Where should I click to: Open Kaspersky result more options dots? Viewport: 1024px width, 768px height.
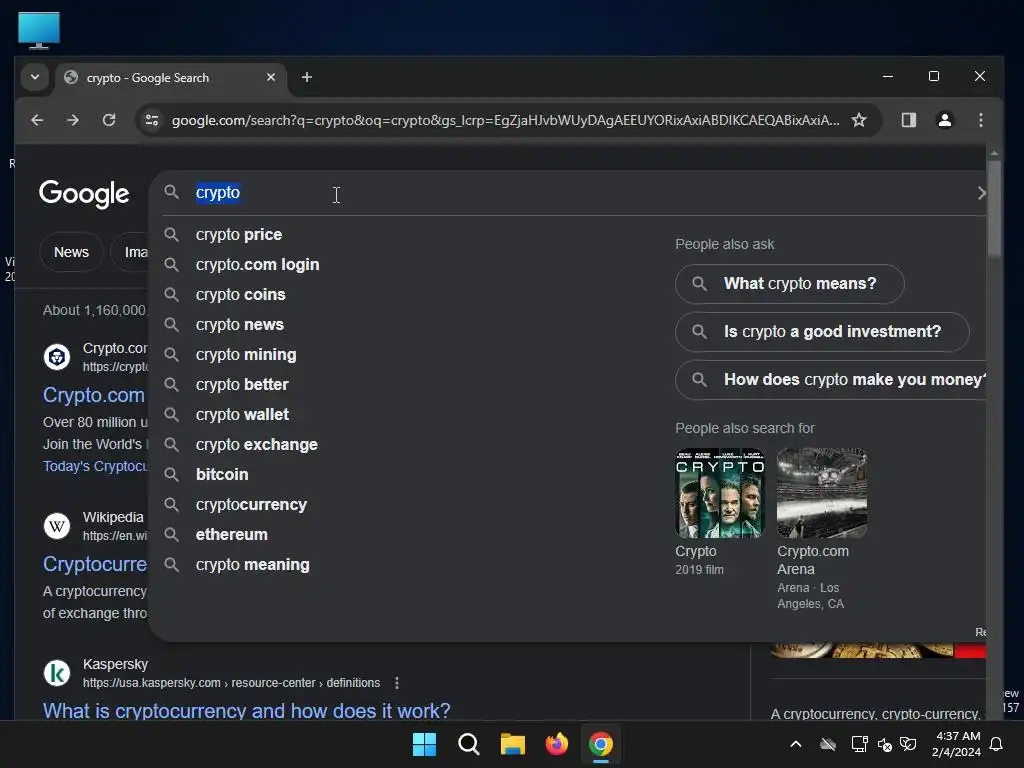pyautogui.click(x=396, y=683)
